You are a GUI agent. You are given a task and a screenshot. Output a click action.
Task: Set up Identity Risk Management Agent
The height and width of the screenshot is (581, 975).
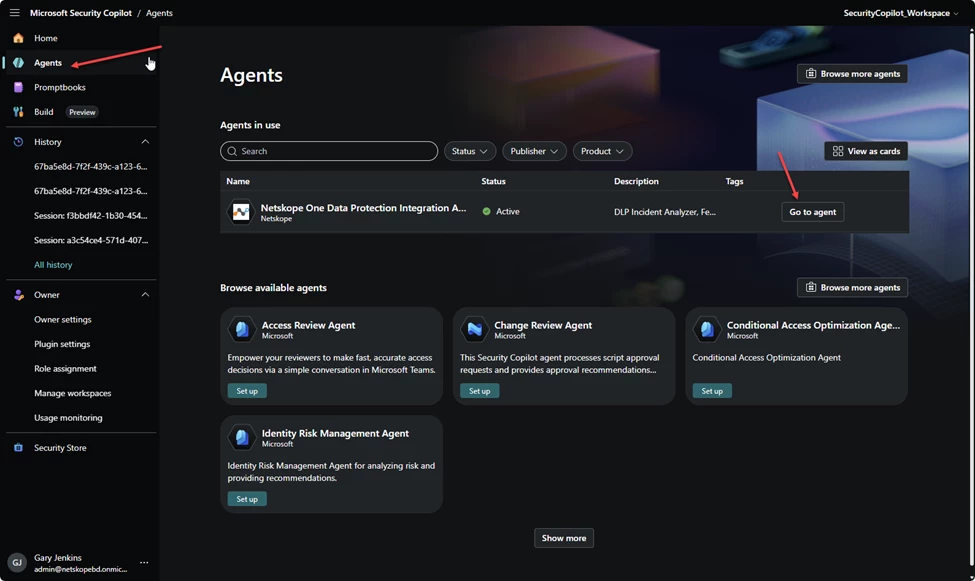pos(247,500)
